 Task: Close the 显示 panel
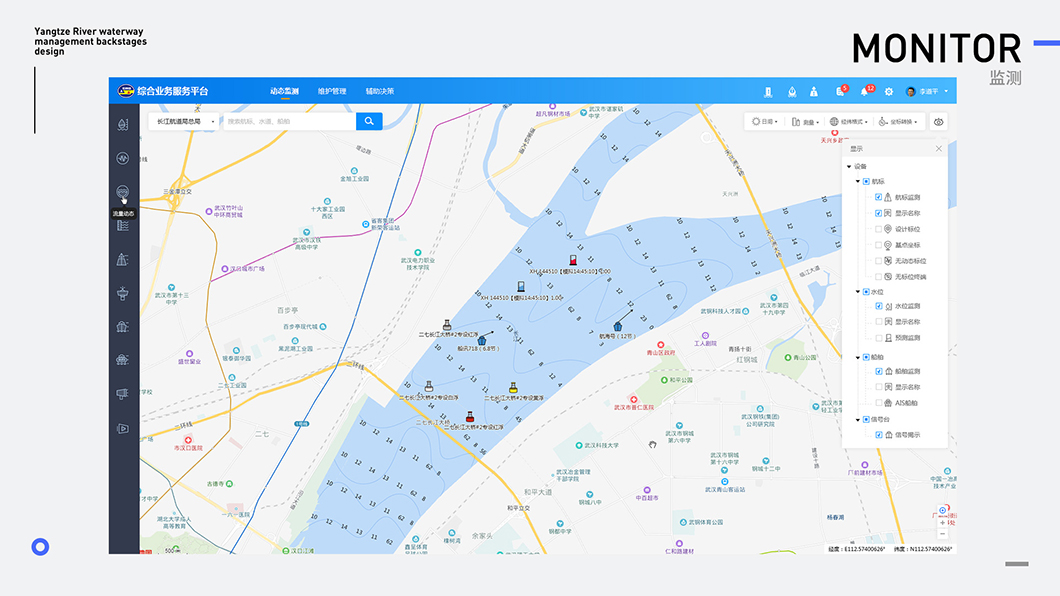[x=938, y=149]
